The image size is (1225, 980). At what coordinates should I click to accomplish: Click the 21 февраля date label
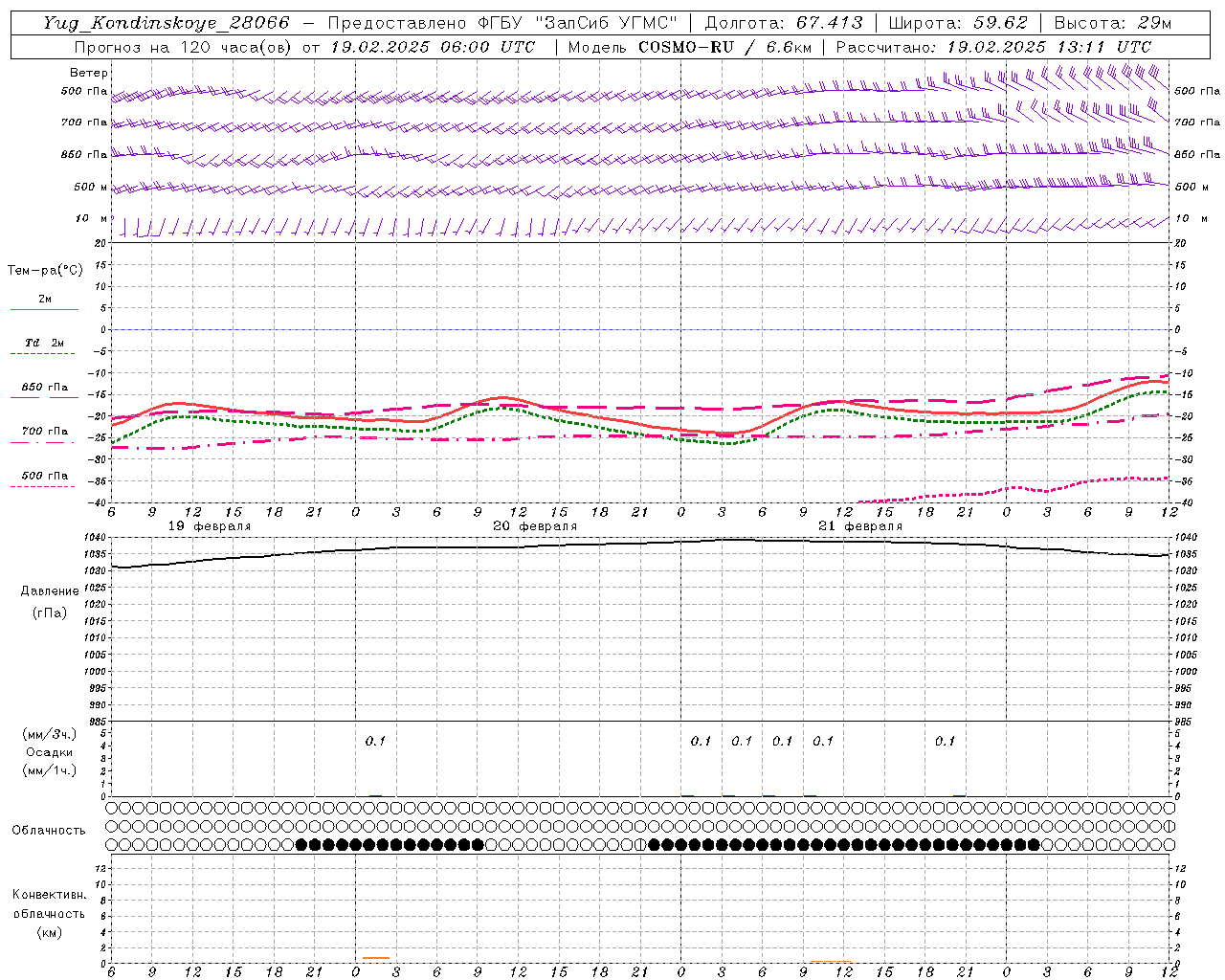(x=860, y=526)
